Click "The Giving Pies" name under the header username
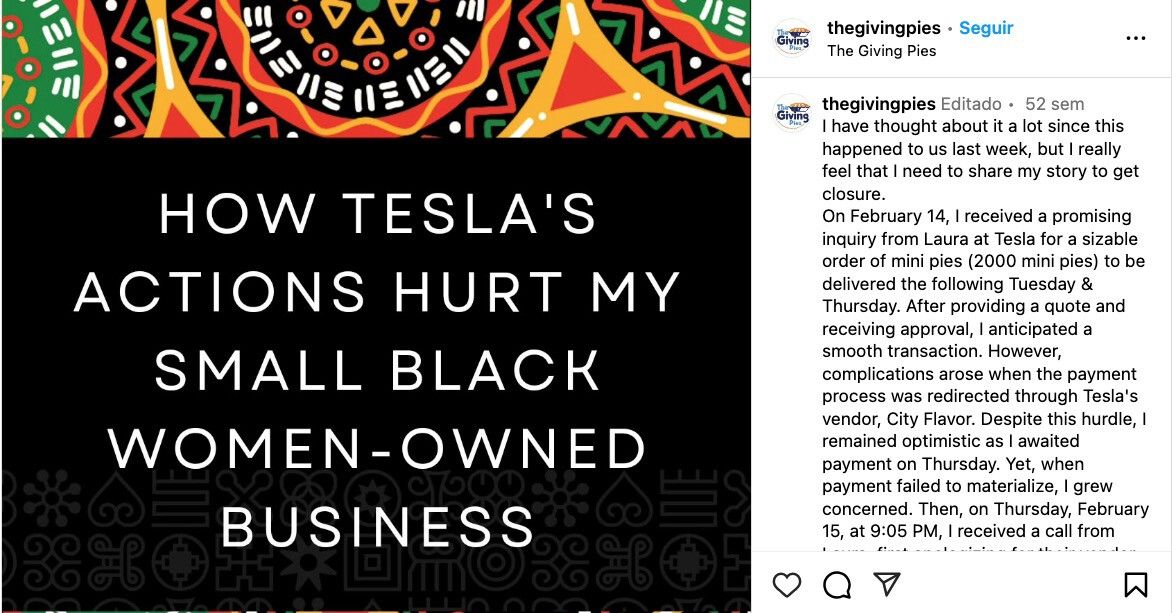This screenshot has width=1176, height=613. pos(882,51)
